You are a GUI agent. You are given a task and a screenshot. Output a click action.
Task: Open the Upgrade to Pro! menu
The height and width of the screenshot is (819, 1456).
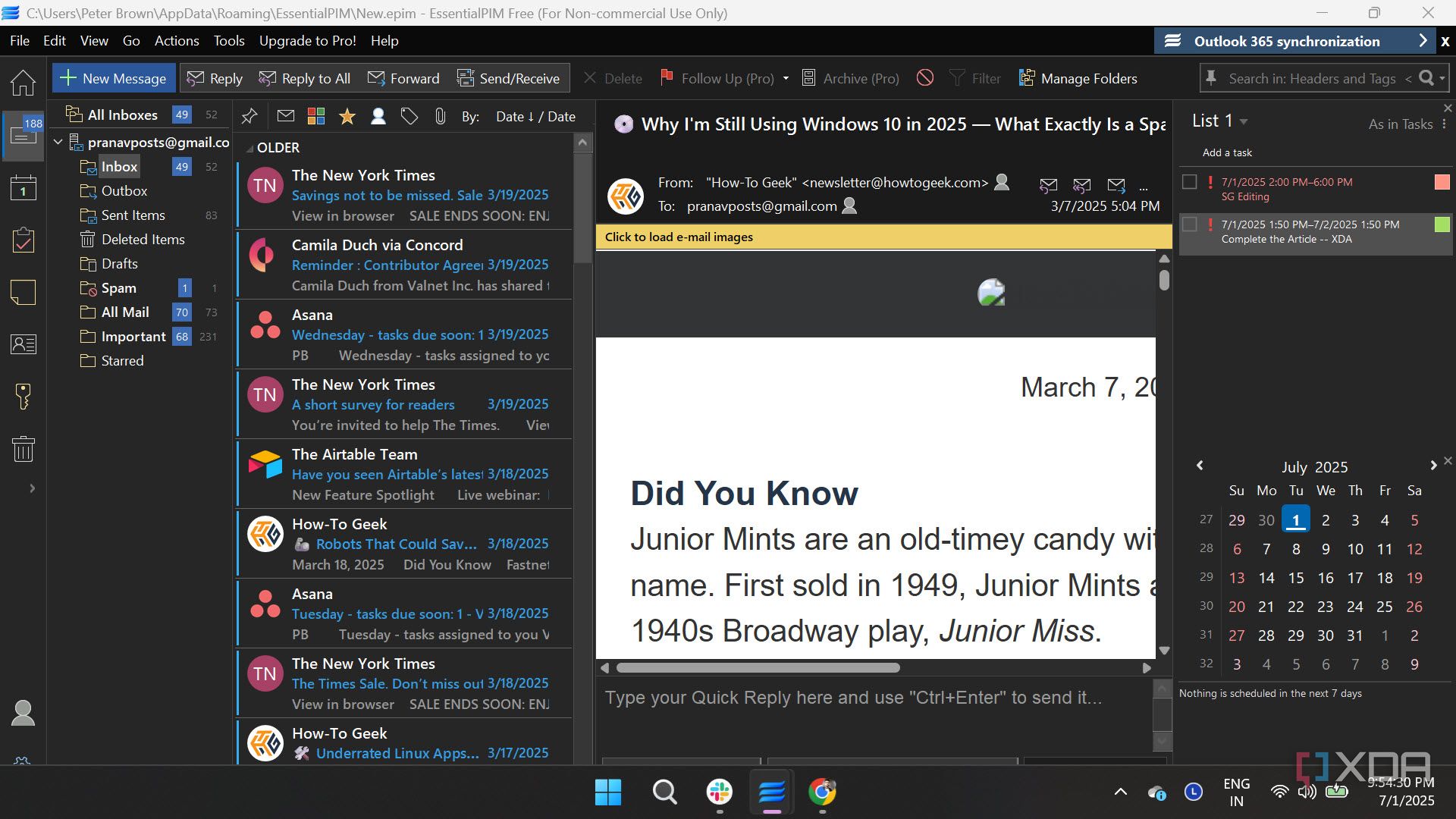point(308,40)
